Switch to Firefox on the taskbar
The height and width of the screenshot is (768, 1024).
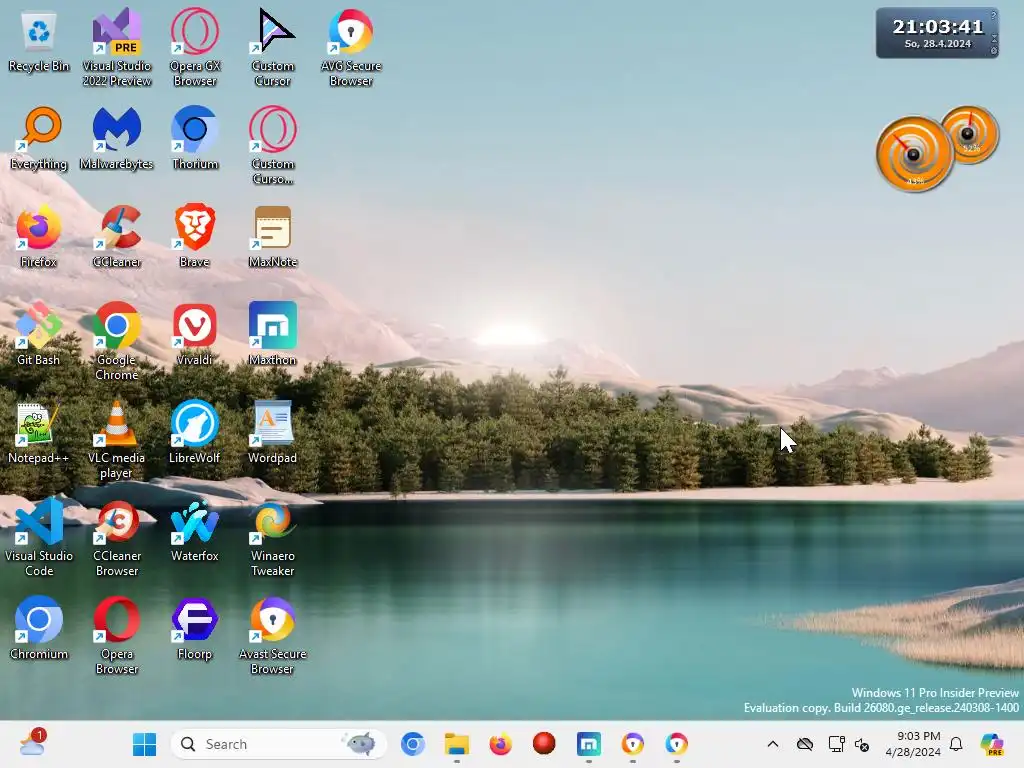pos(500,744)
